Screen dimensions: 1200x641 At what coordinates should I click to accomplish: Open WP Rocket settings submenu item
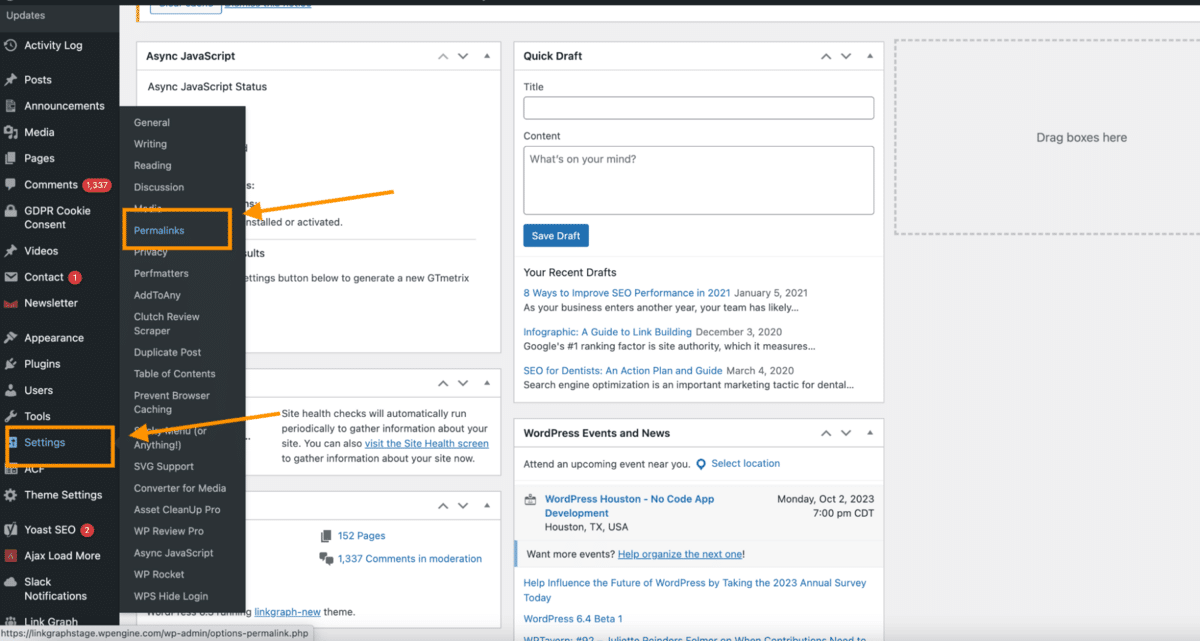coord(159,575)
